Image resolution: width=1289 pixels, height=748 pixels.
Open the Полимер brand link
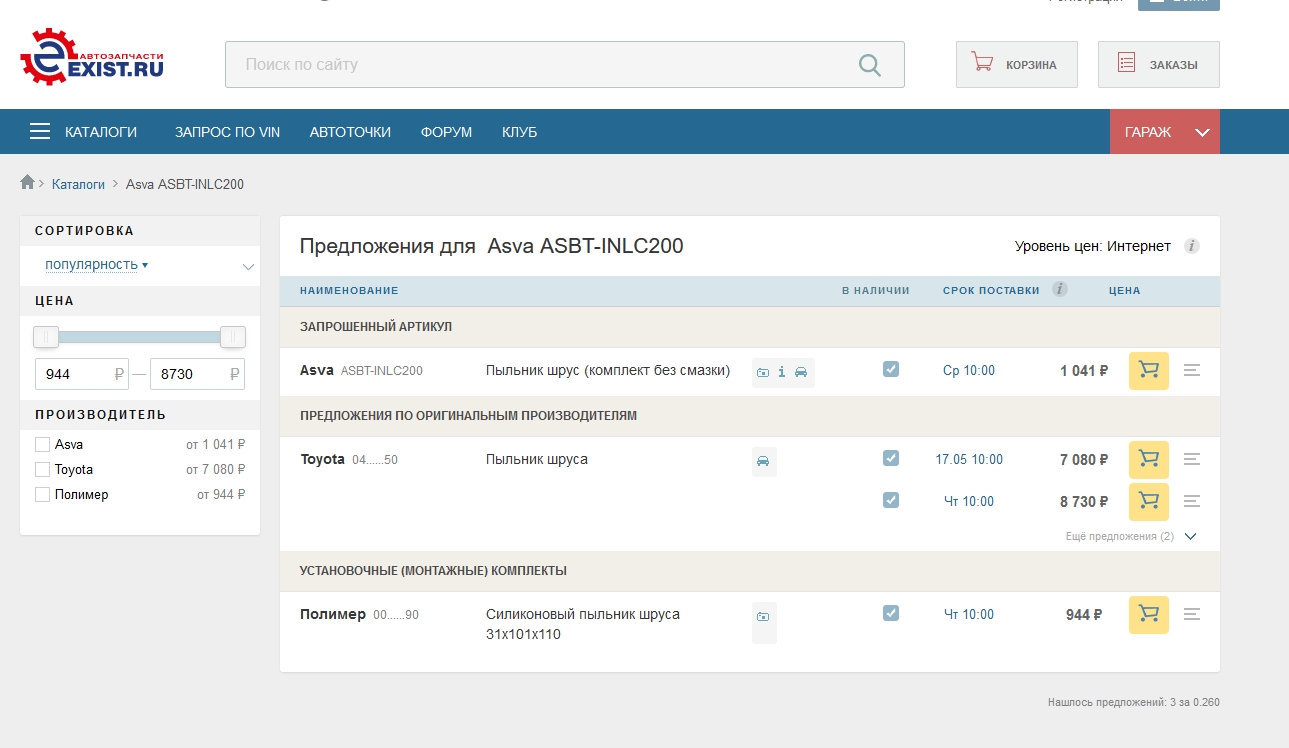pos(333,614)
